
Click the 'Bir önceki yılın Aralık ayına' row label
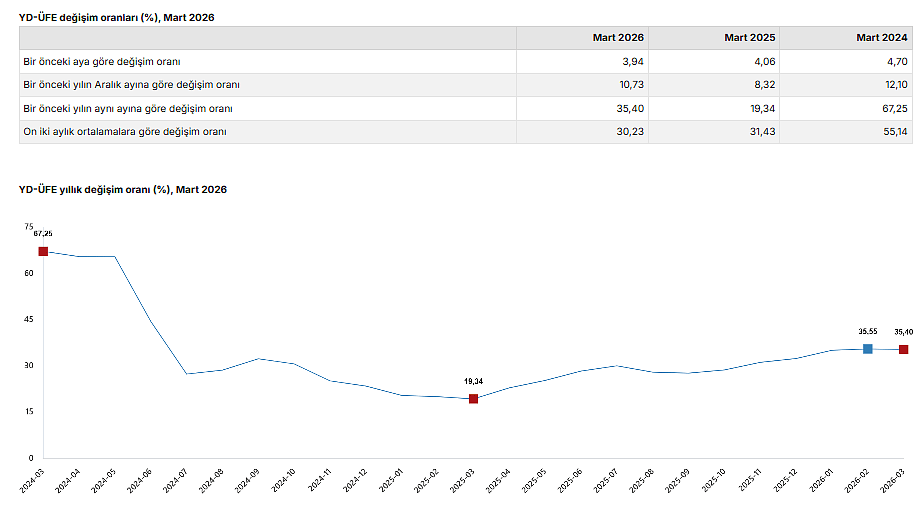tap(131, 85)
